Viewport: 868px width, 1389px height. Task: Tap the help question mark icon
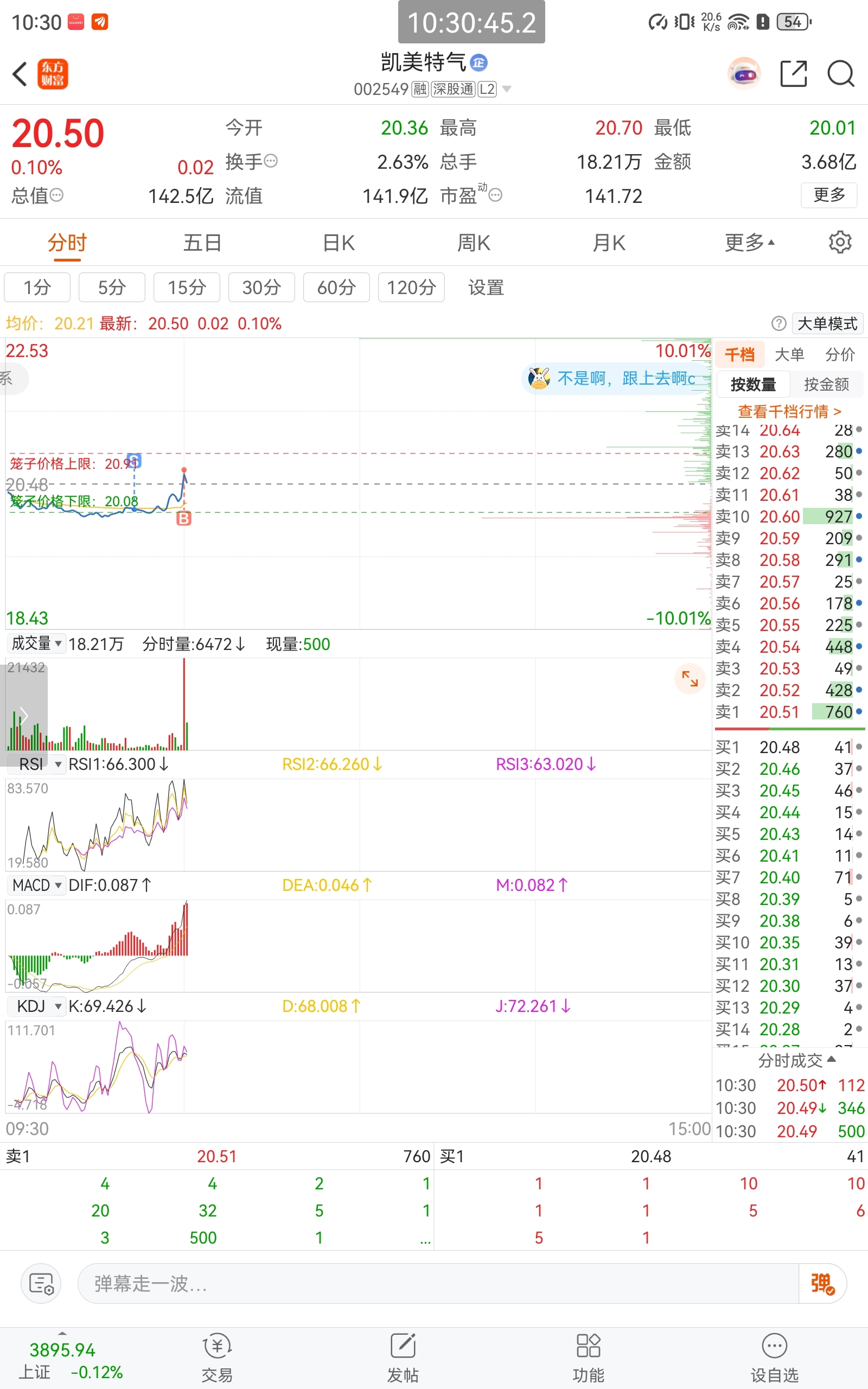(778, 324)
